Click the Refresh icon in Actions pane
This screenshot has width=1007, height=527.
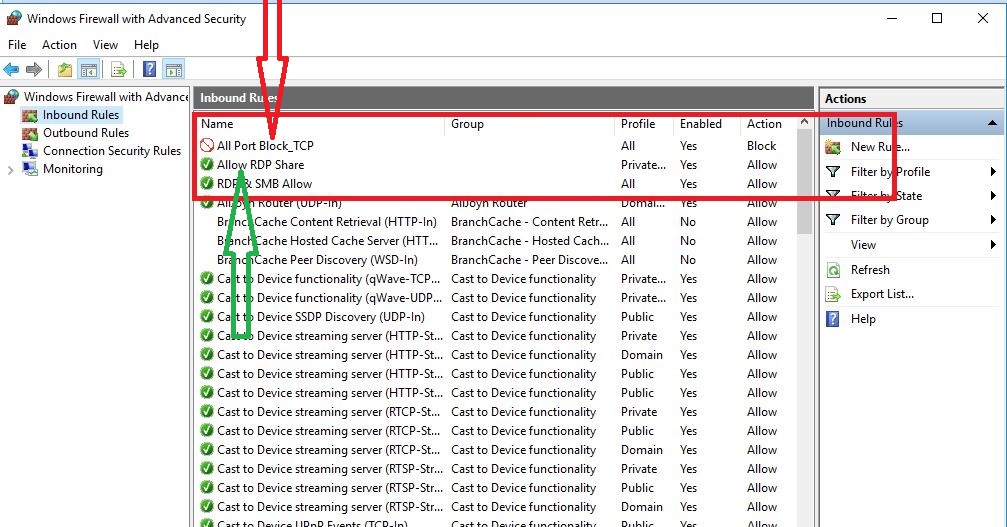pyautogui.click(x=833, y=270)
